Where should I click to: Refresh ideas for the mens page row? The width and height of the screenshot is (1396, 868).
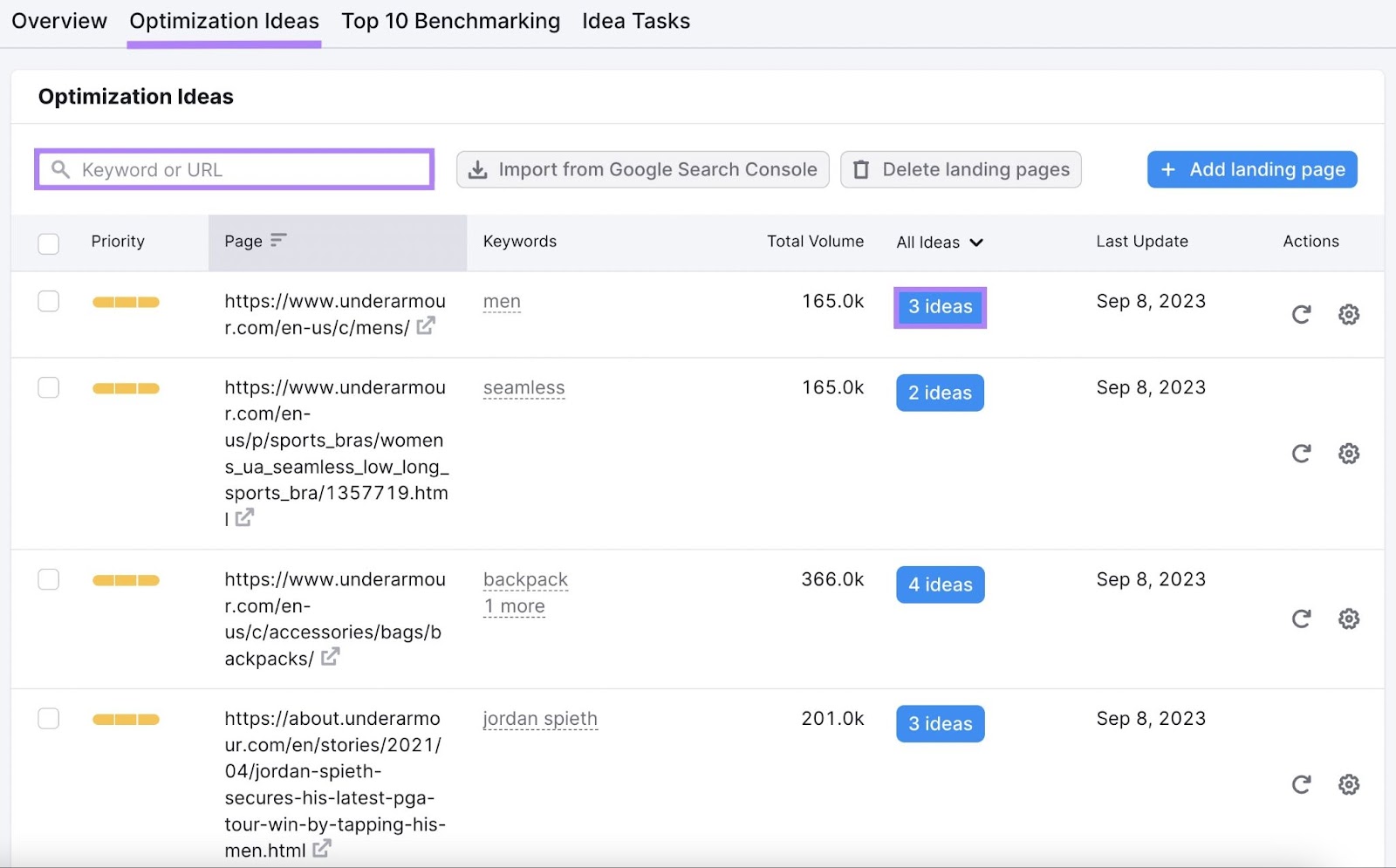[1301, 314]
